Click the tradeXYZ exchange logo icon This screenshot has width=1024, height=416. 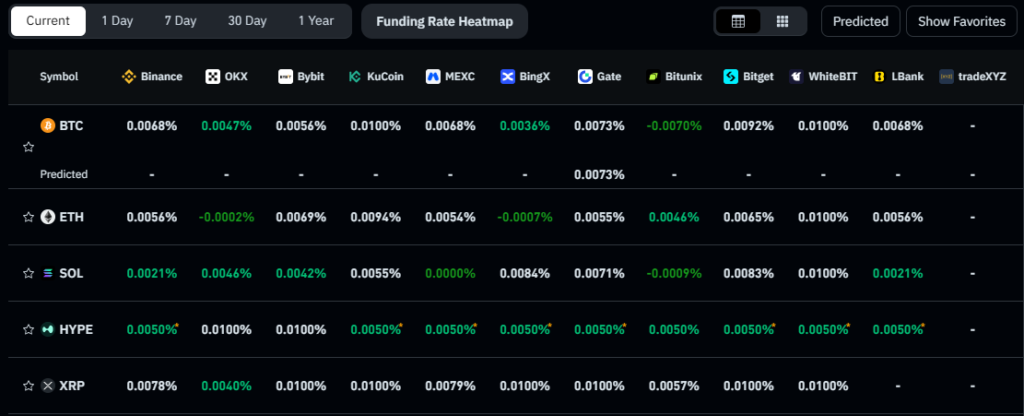946,76
